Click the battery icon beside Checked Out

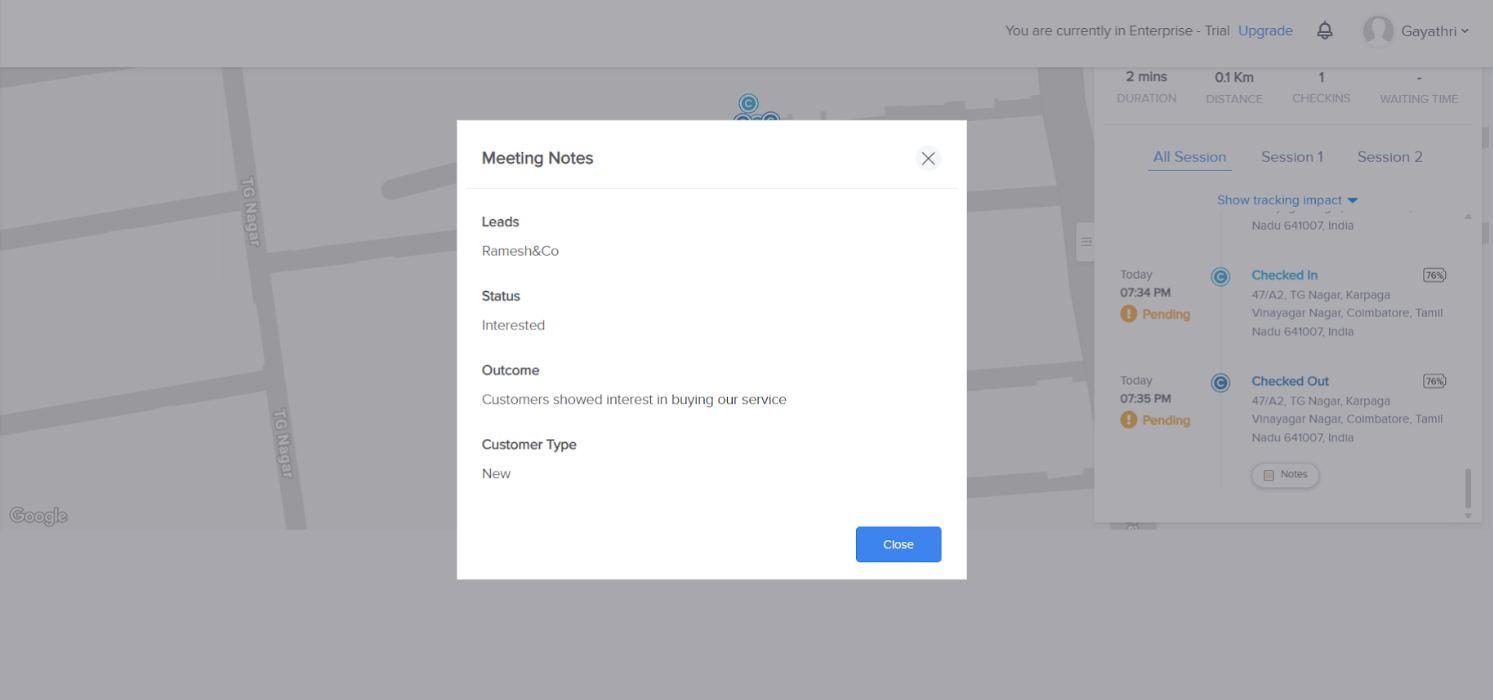click(x=1434, y=381)
